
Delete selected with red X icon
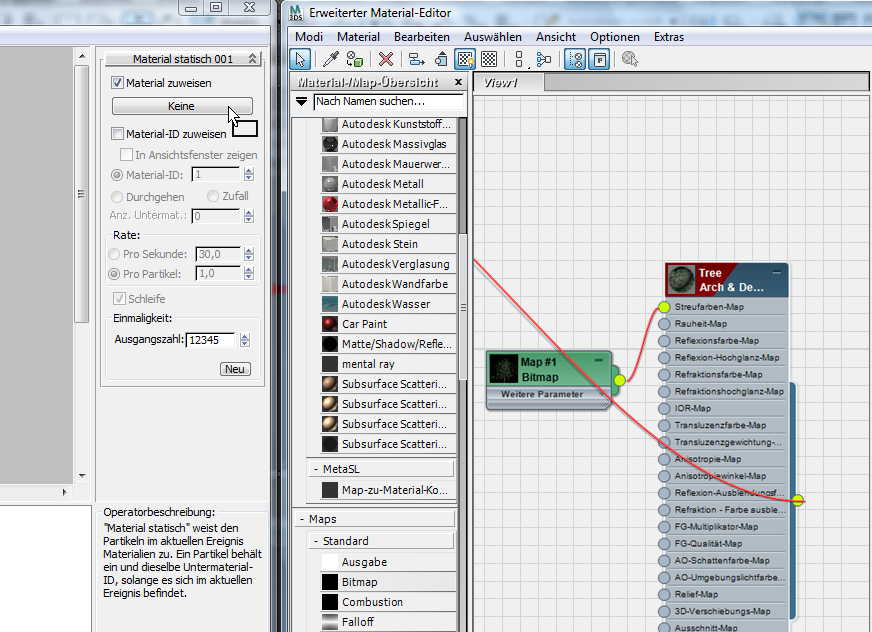(x=385, y=59)
